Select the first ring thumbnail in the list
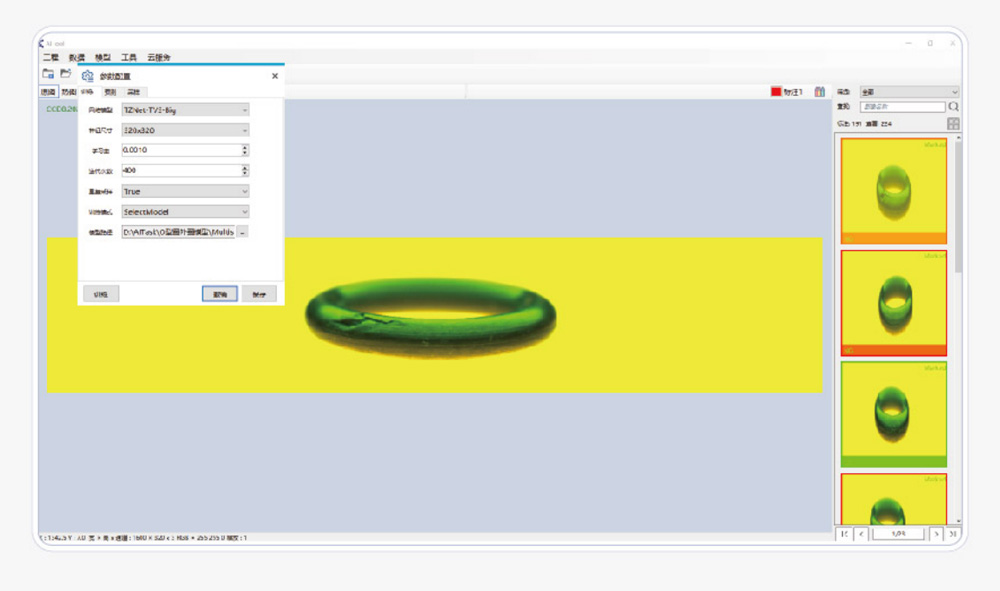 pos(893,190)
